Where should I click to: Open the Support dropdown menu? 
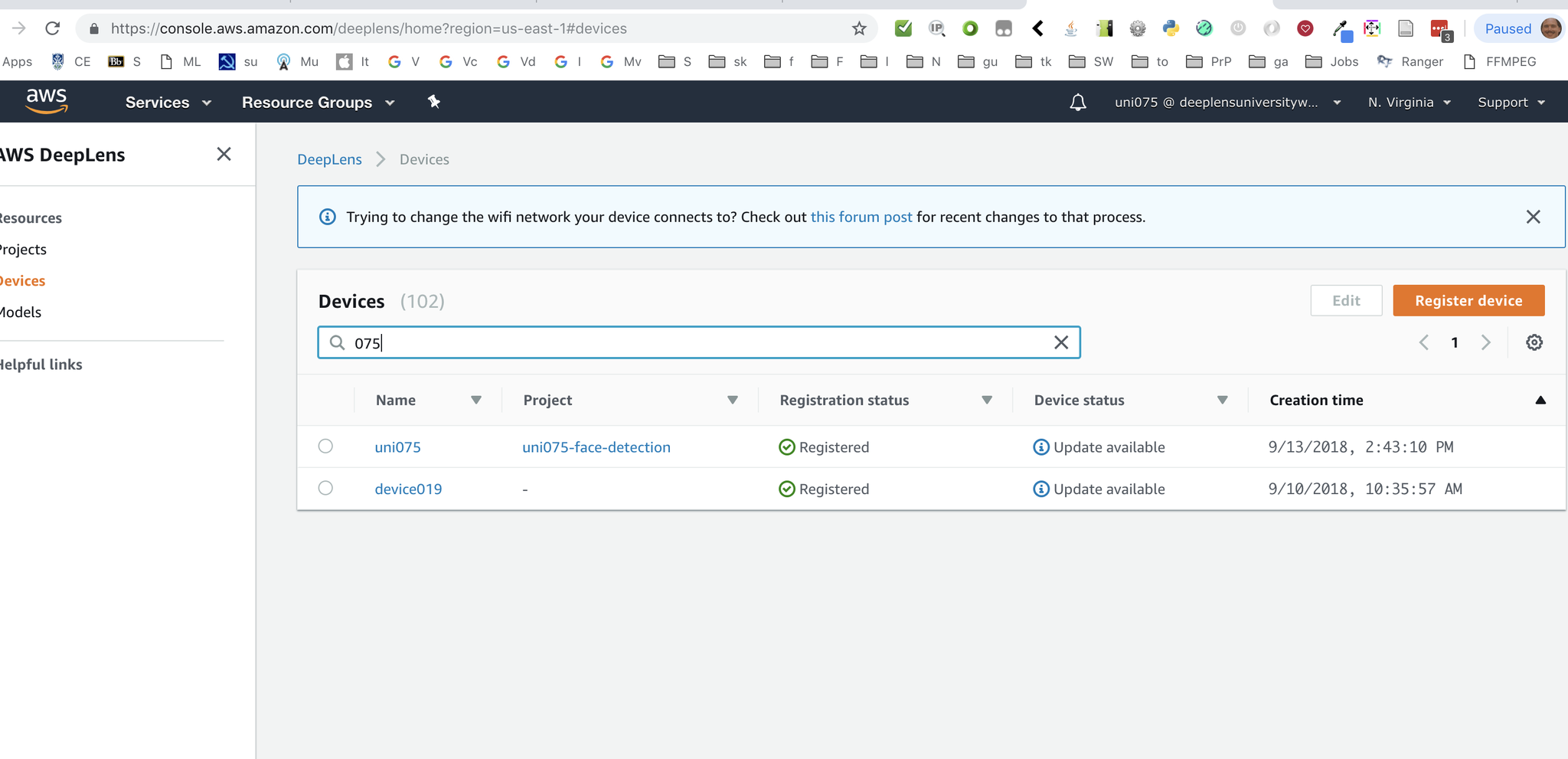pyautogui.click(x=1511, y=102)
